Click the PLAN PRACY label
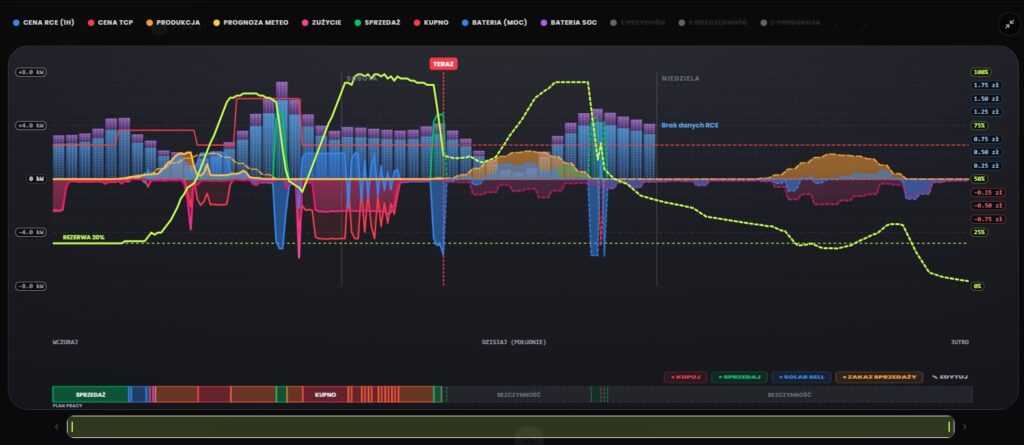Screen dimensions: 1024x445 (65, 406)
